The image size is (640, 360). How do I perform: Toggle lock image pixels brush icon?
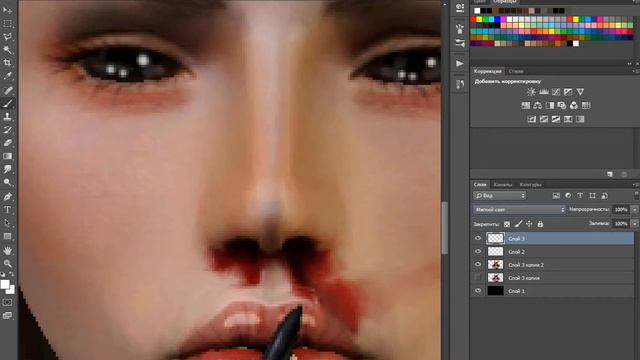click(518, 224)
